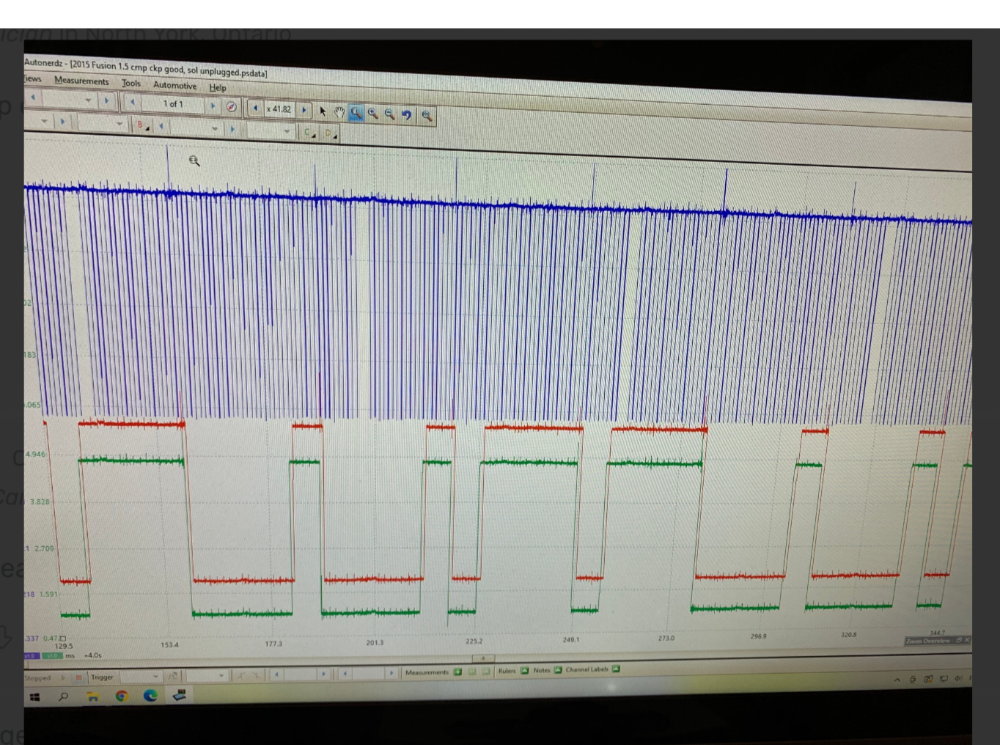Open Google Chrome from the taskbar
This screenshot has height=745, width=1000.
(x=120, y=696)
